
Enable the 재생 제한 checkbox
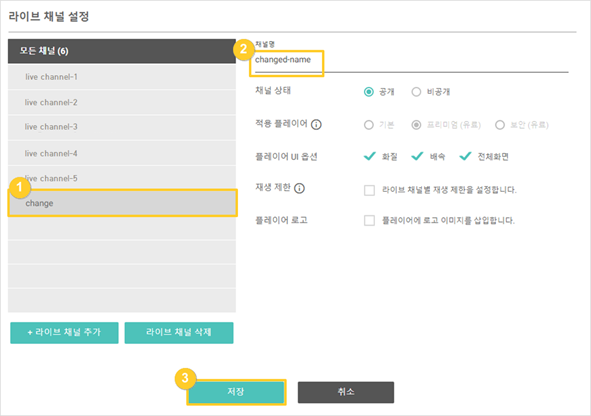pos(369,190)
